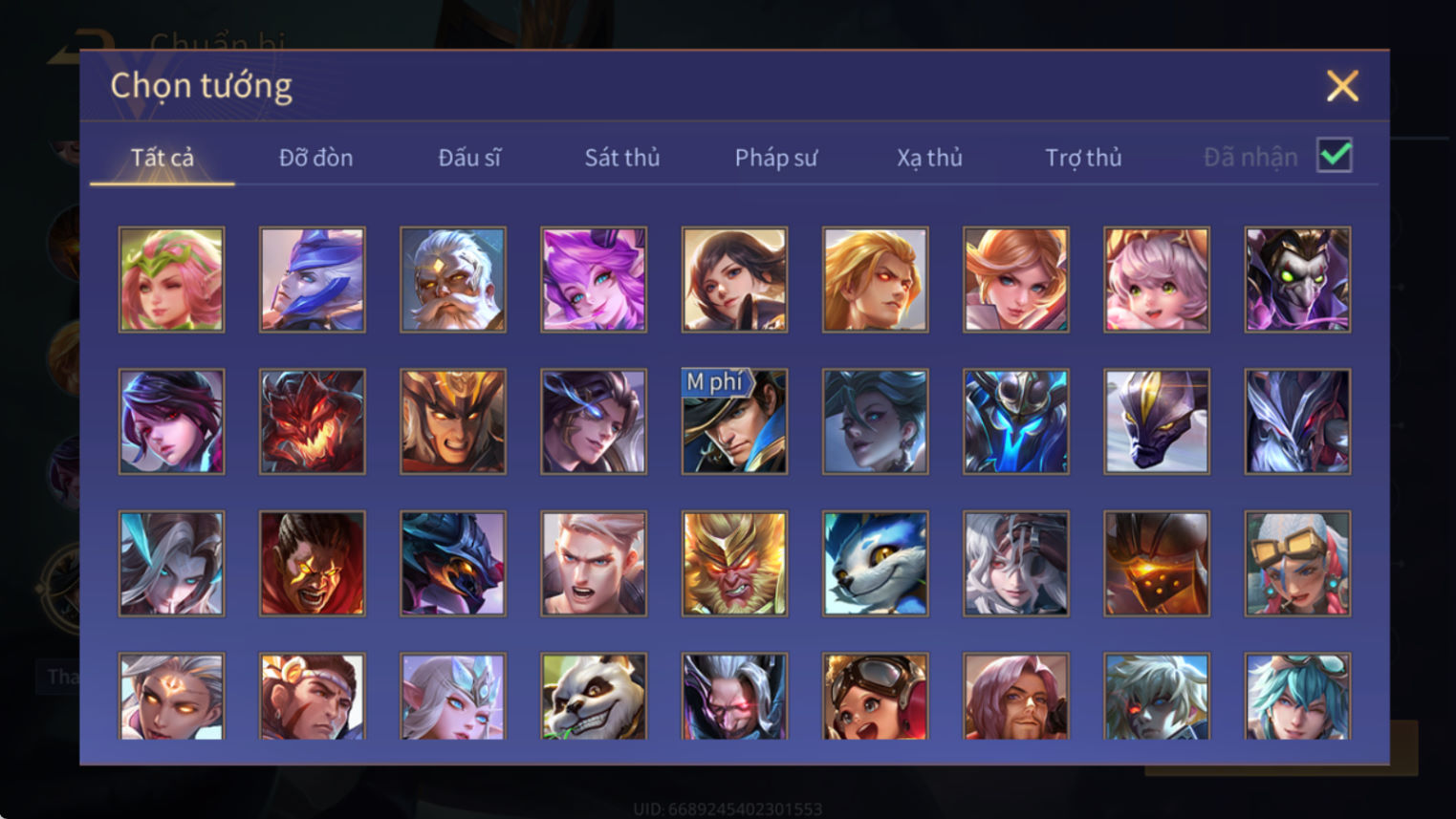
Task: Pick the panda hero portrait
Action: click(x=594, y=697)
